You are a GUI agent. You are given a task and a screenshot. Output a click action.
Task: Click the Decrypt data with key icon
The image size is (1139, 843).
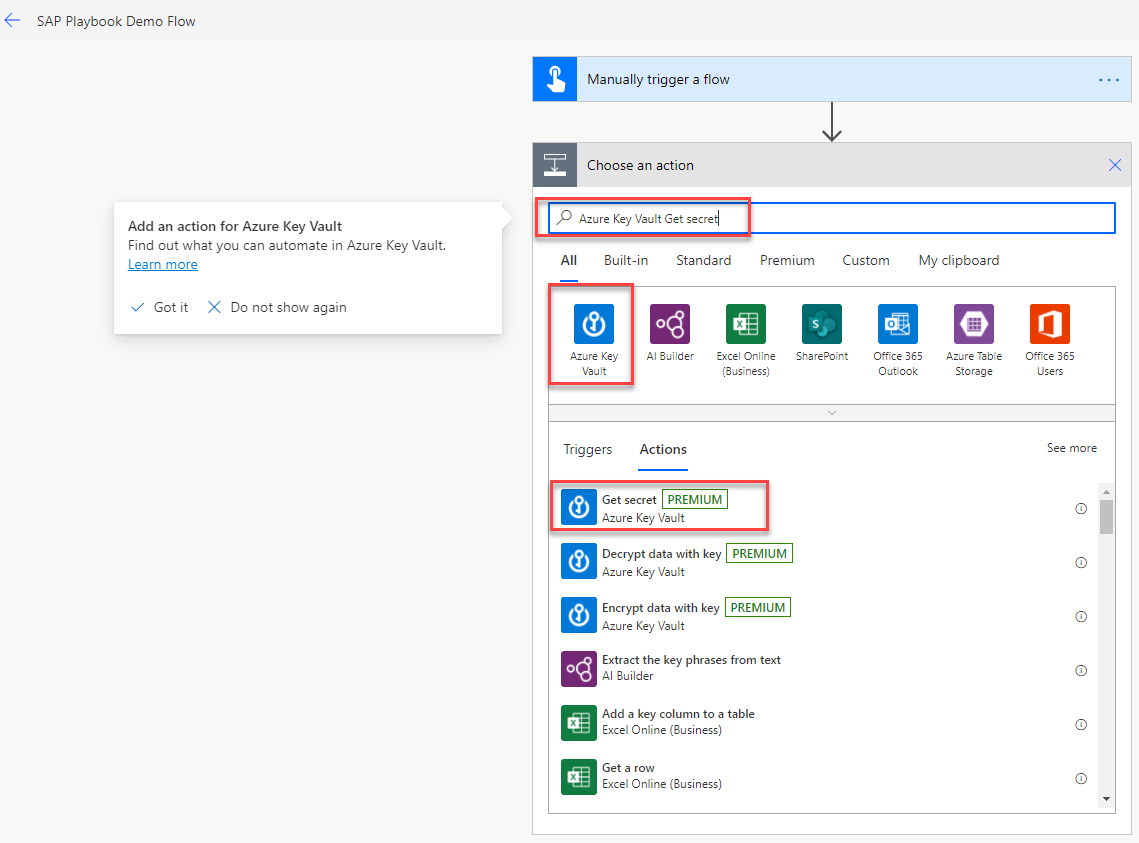pyautogui.click(x=579, y=561)
